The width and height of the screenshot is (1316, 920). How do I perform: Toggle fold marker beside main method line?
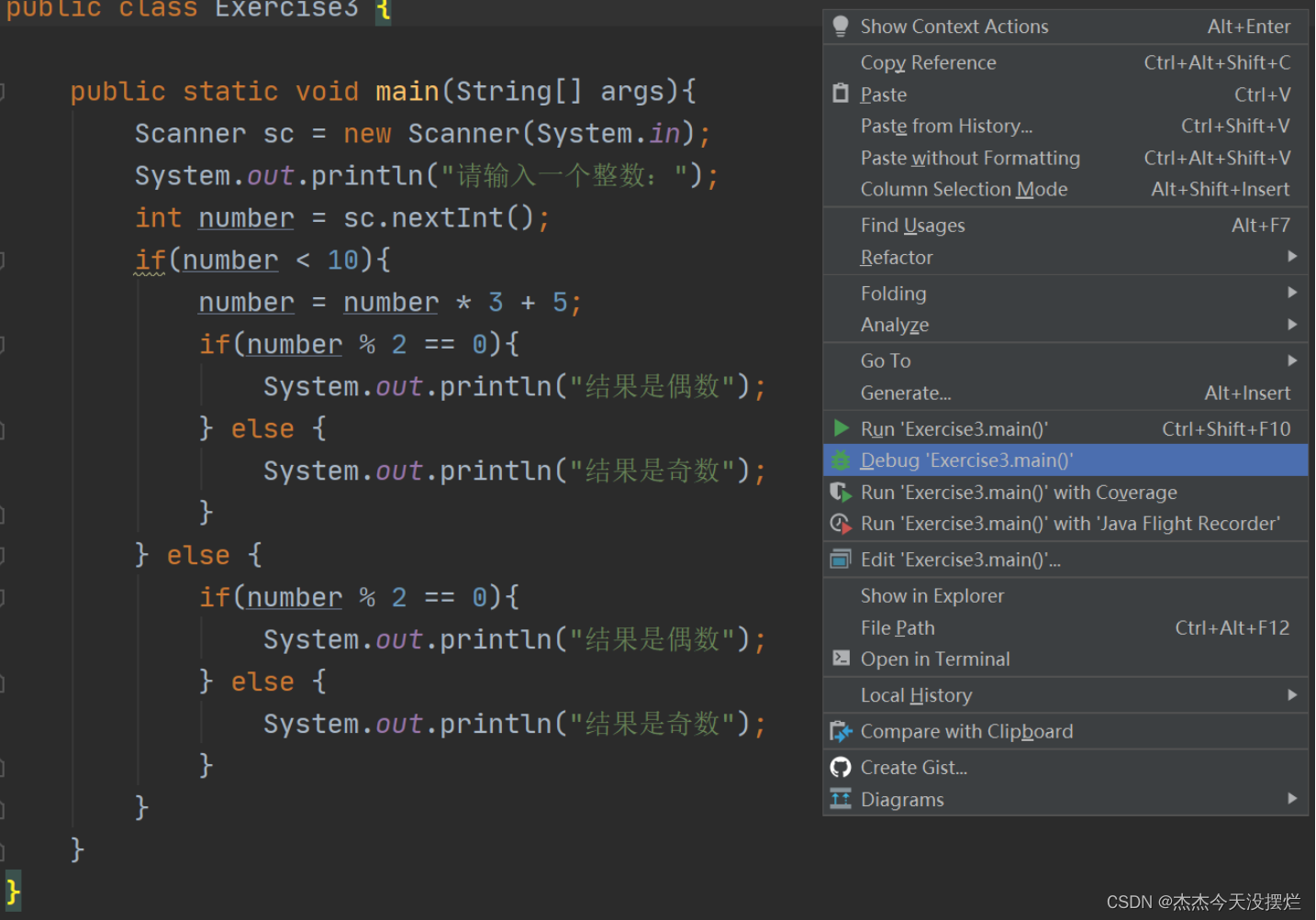(2, 92)
